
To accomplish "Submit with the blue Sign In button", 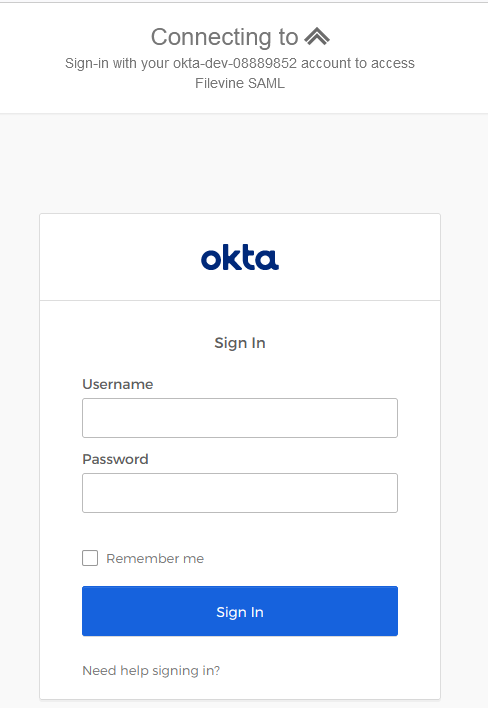I will point(240,611).
